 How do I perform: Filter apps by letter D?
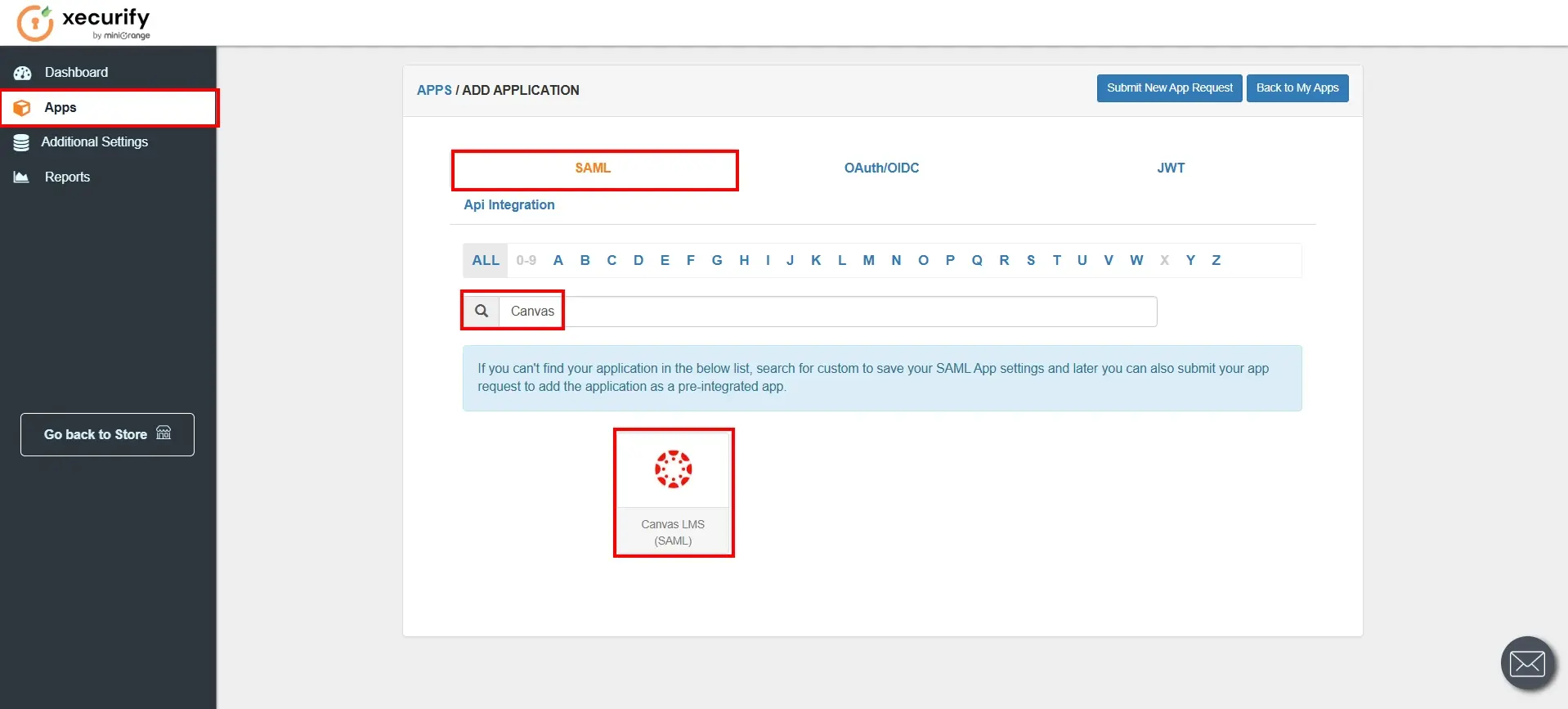pos(638,260)
